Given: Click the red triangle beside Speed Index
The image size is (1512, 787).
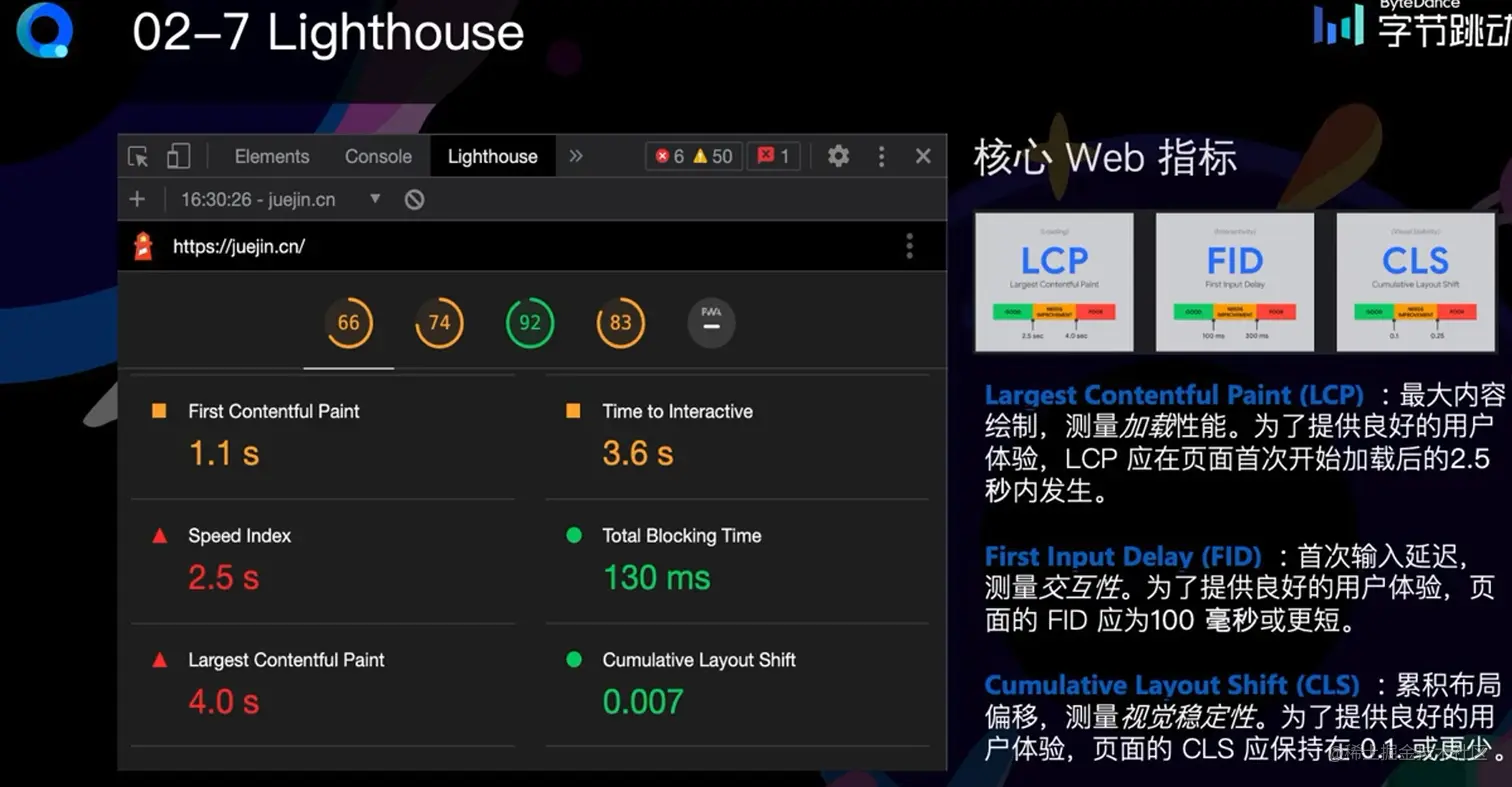Looking at the screenshot, I should [159, 536].
